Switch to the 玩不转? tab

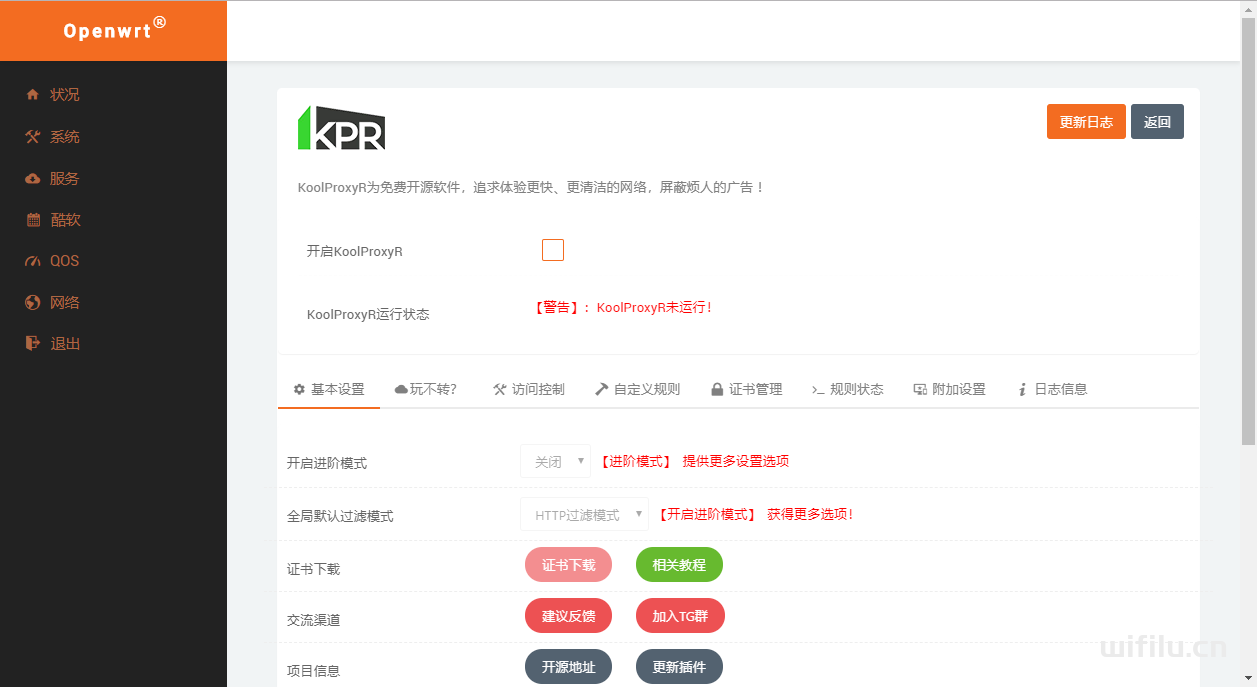(426, 390)
